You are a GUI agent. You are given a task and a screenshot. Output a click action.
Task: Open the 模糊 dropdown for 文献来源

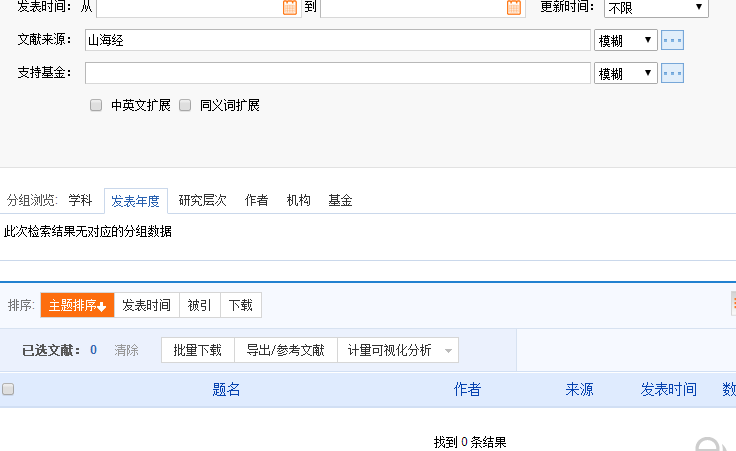[626, 40]
